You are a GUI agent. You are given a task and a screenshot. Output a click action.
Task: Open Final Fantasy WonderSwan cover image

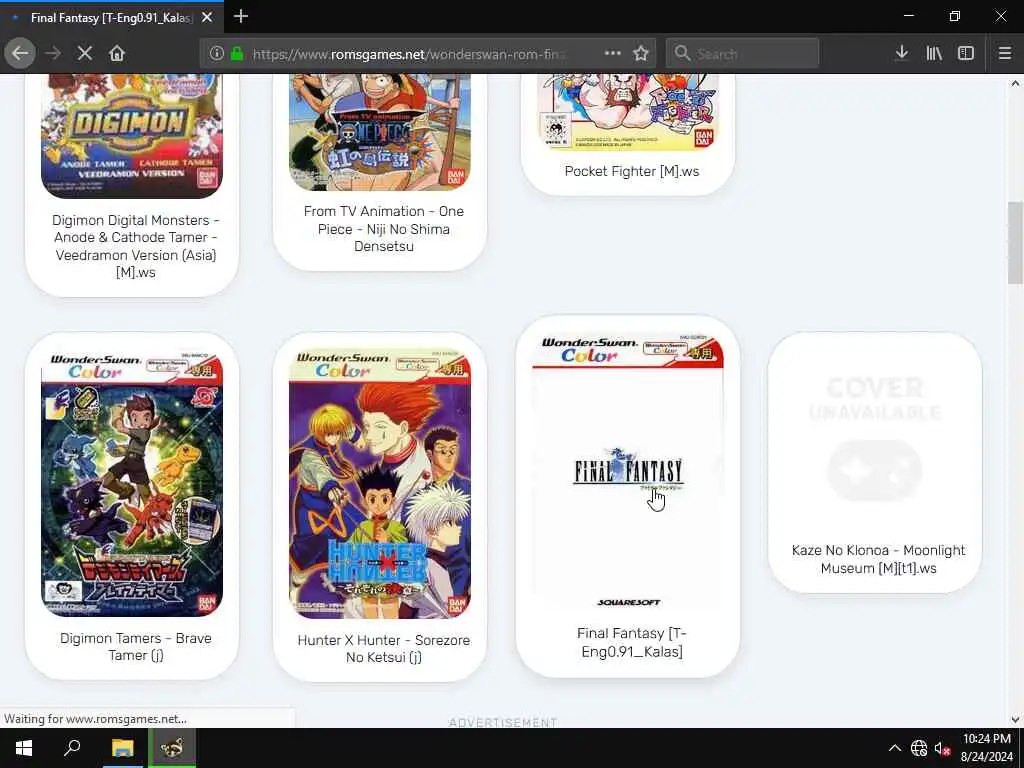[x=628, y=472]
